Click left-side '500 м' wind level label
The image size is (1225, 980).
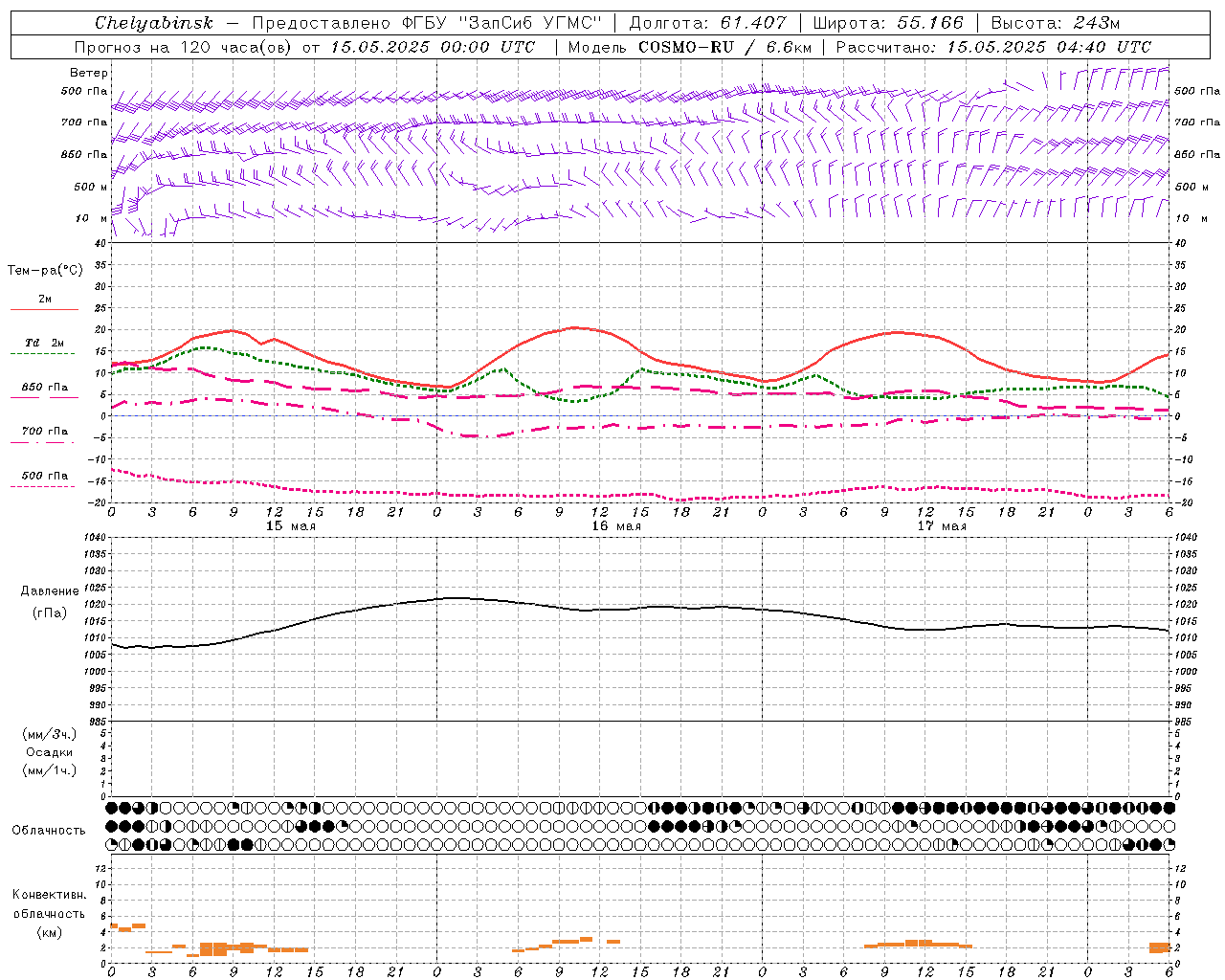91,188
